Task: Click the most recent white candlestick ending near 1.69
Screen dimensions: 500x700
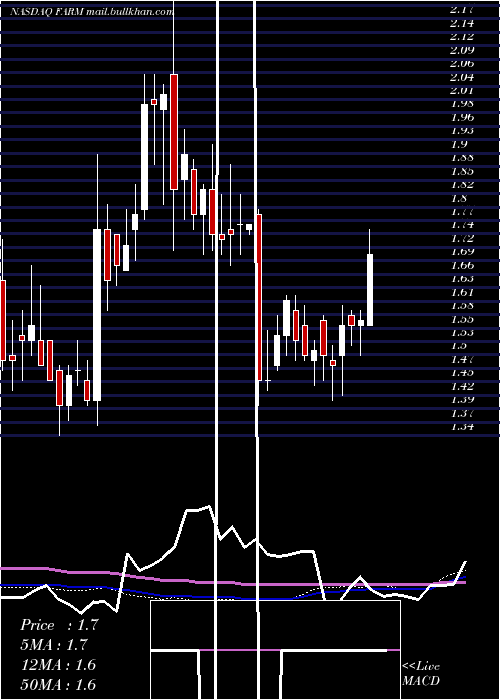Action: click(370, 290)
